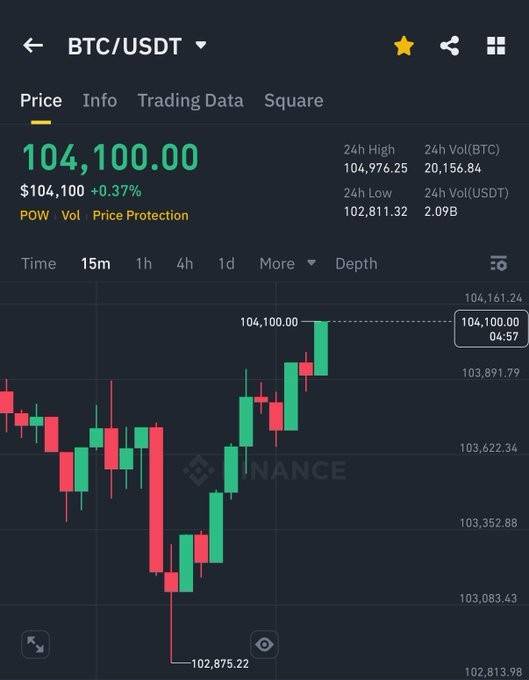Viewport: 529px width, 680px height.
Task: Open the four-square grid menu icon
Action: click(x=496, y=46)
